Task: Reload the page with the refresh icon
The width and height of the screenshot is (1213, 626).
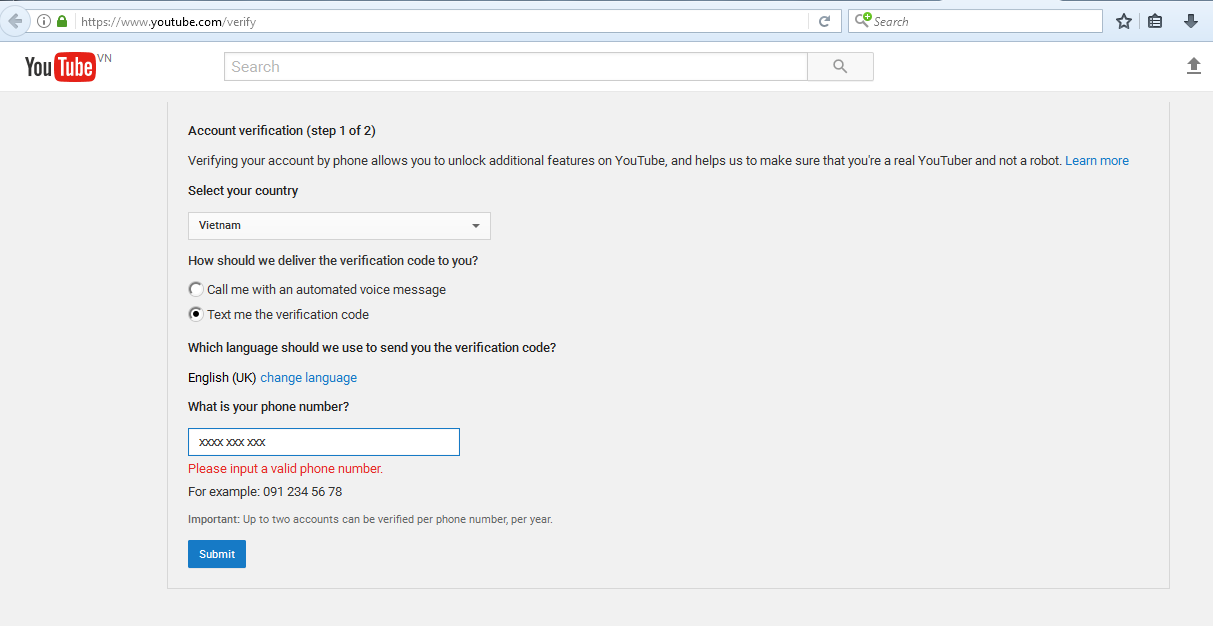Action: (824, 21)
